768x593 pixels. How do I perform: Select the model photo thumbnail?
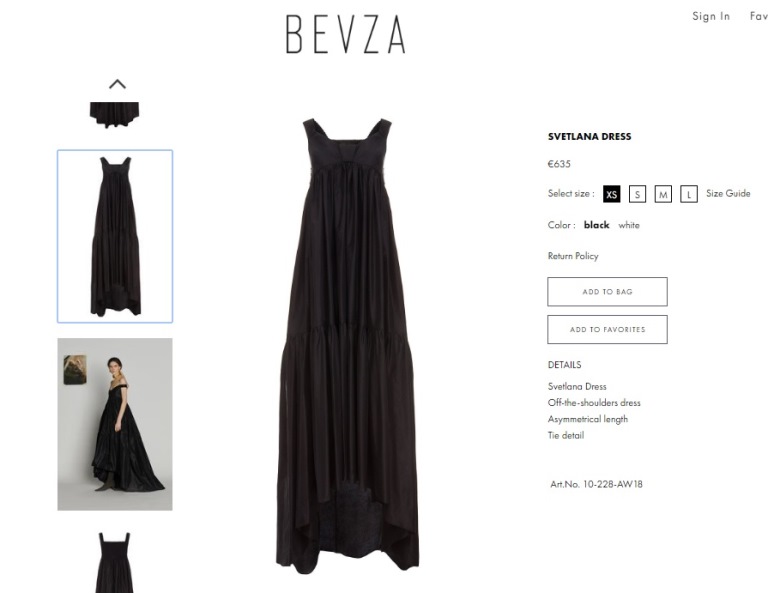pyautogui.click(x=115, y=424)
